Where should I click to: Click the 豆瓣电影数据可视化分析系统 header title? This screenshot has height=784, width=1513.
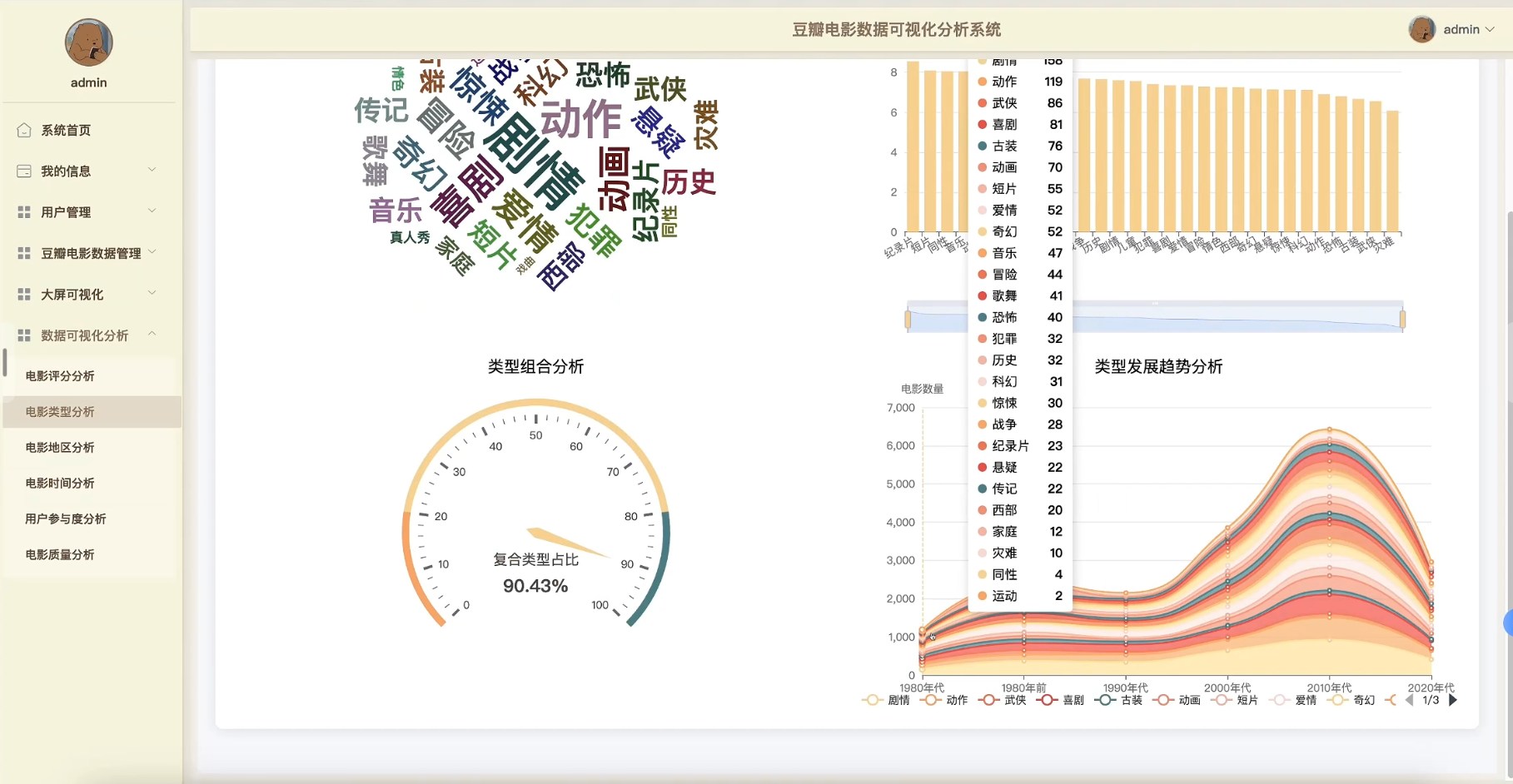(896, 30)
